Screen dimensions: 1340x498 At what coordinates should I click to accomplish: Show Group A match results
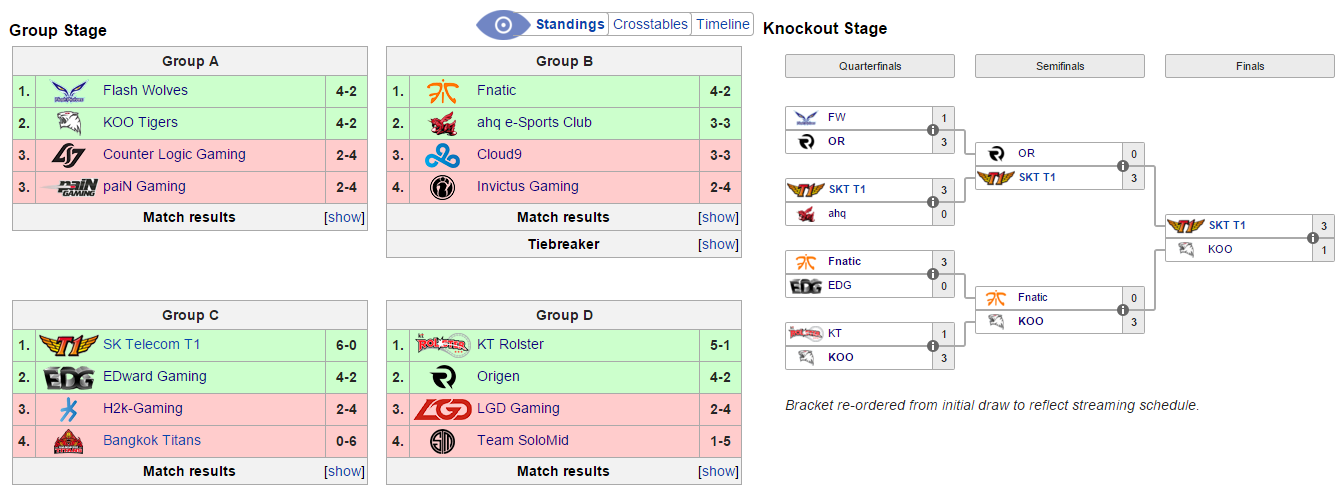point(345,218)
